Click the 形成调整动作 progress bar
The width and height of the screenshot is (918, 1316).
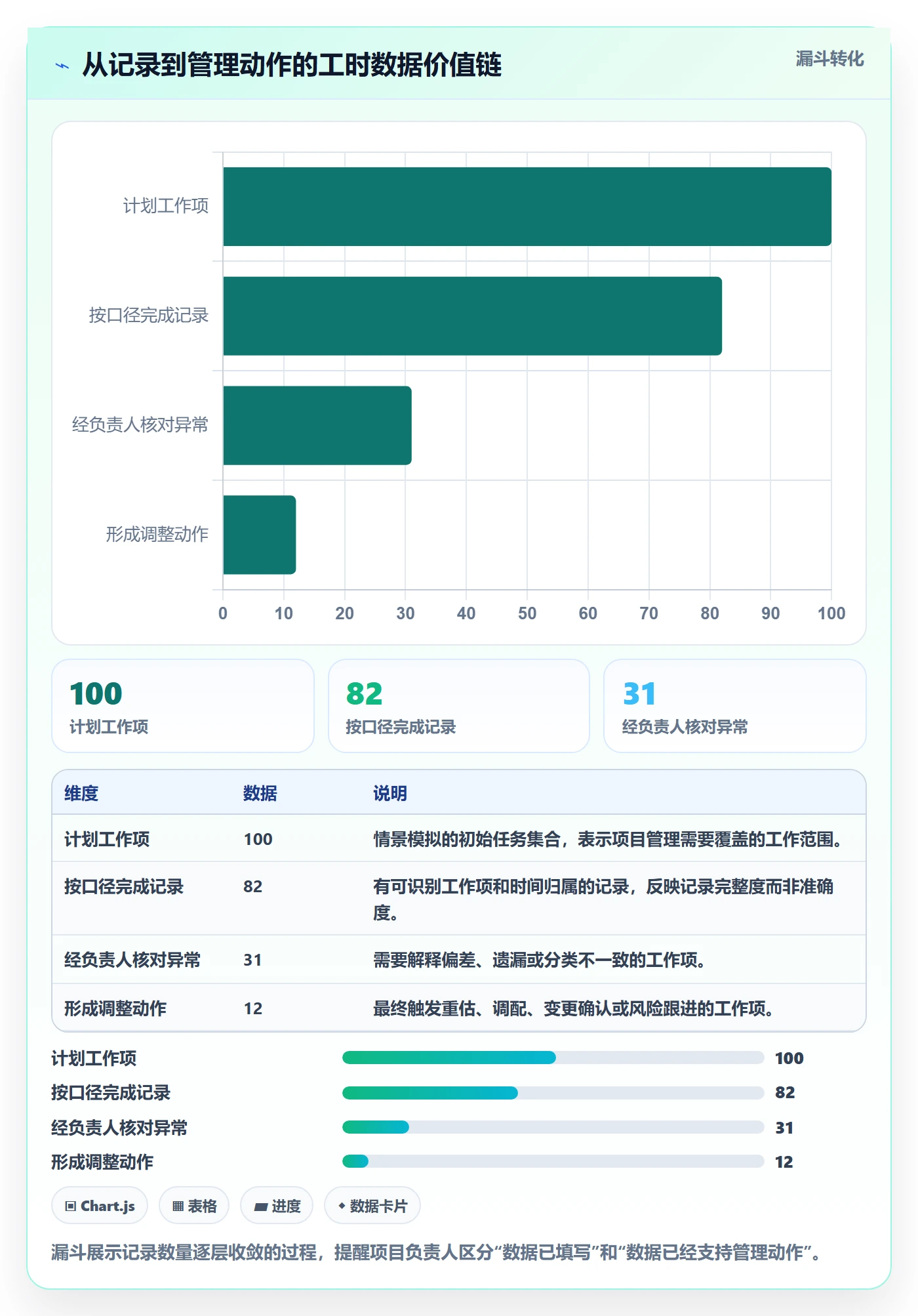[553, 1161]
